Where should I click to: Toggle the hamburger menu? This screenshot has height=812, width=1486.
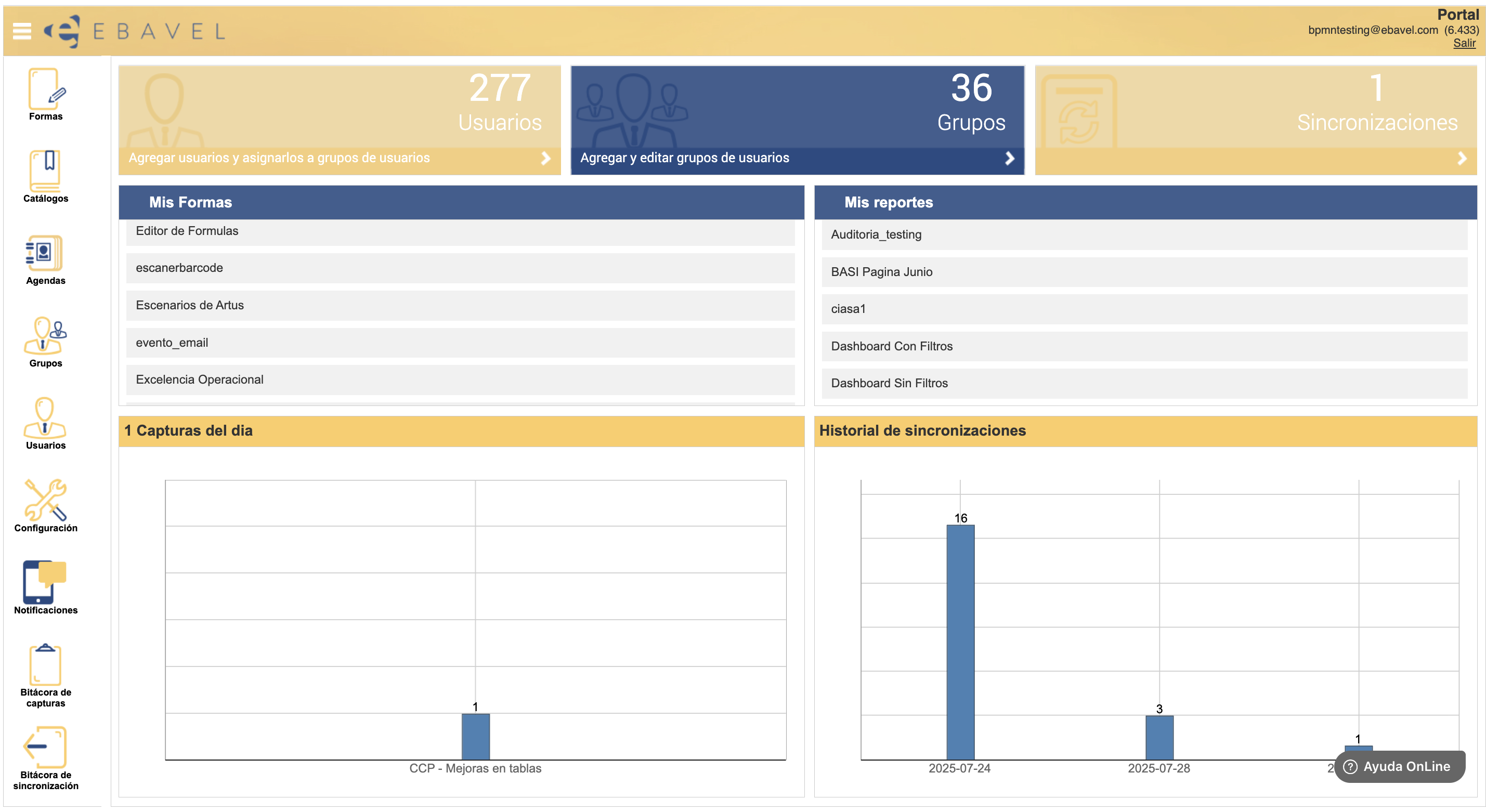click(22, 31)
